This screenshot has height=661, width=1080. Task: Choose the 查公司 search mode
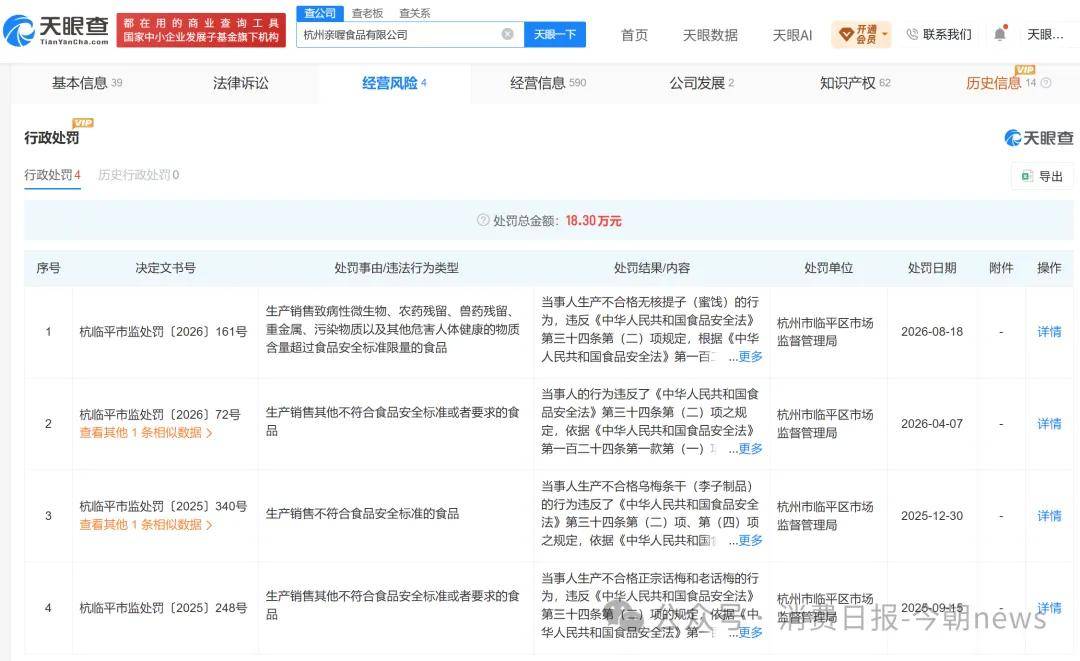[320, 13]
